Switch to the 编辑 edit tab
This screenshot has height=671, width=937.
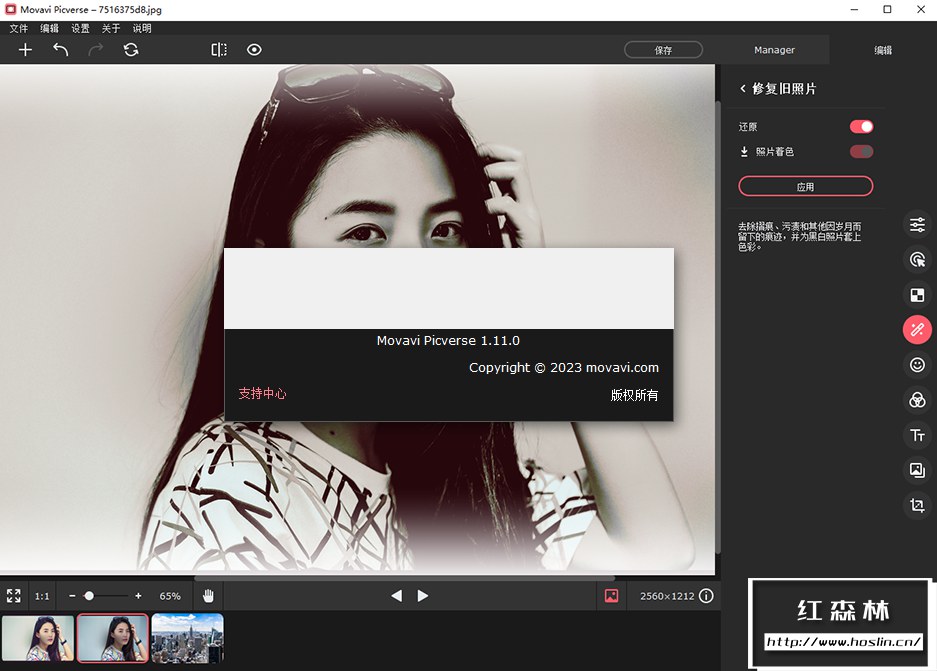[x=883, y=50]
